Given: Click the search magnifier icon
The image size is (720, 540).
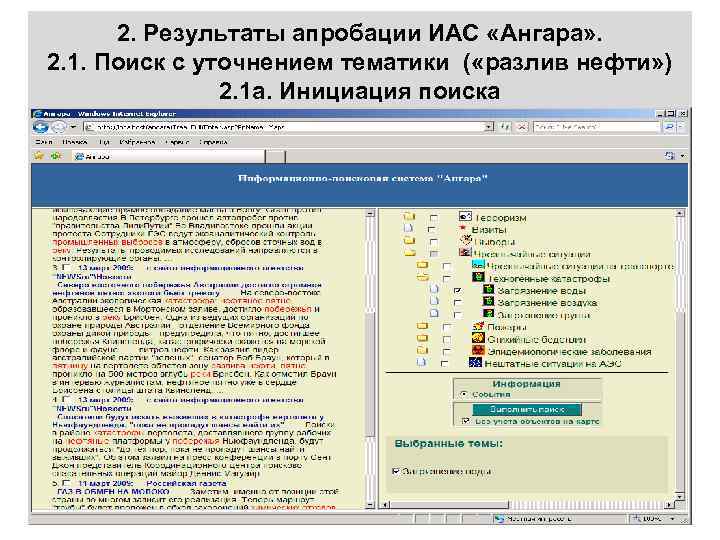Looking at the screenshot, I should click(x=669, y=127).
